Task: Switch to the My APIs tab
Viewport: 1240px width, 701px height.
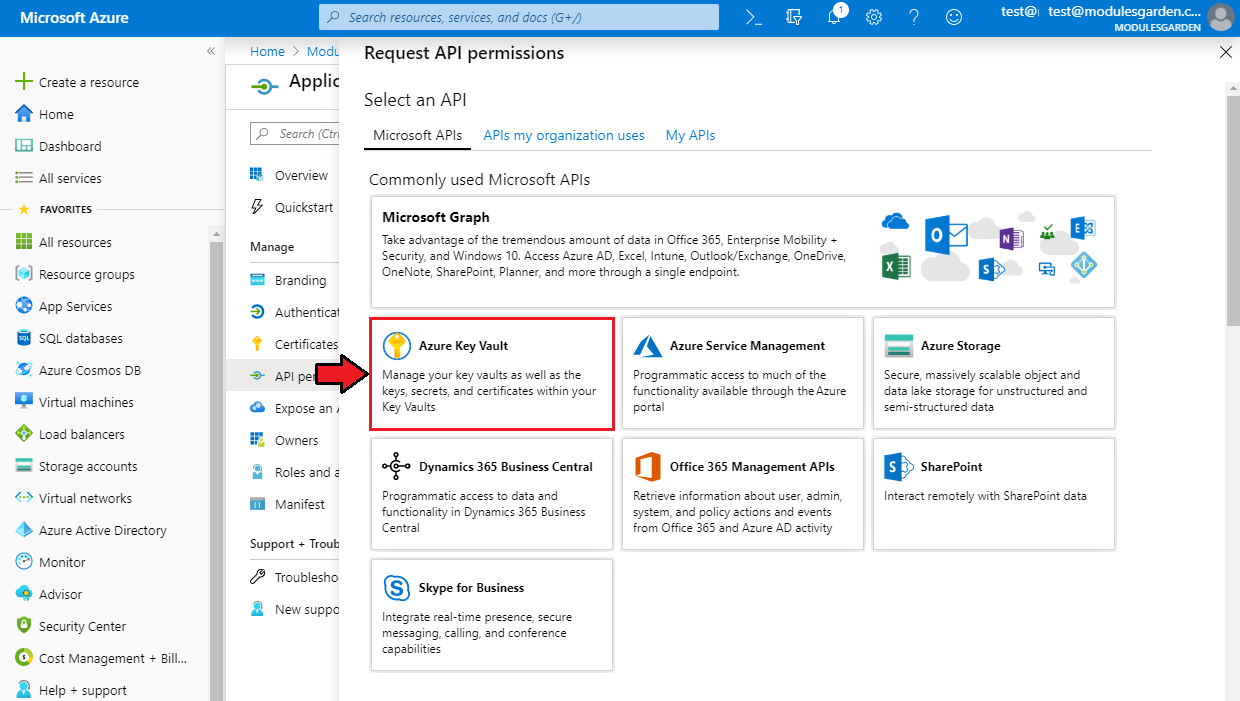Action: tap(691, 135)
